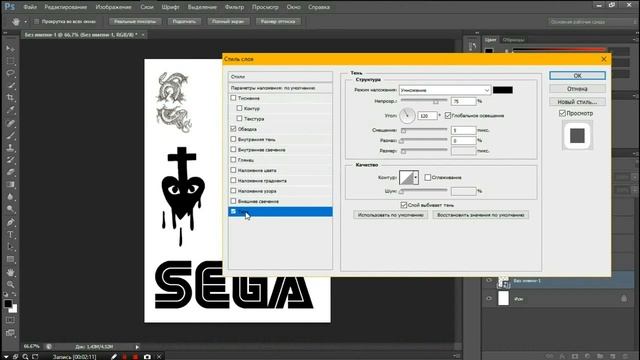Select the Blur tool

pyautogui.click(x=10, y=197)
